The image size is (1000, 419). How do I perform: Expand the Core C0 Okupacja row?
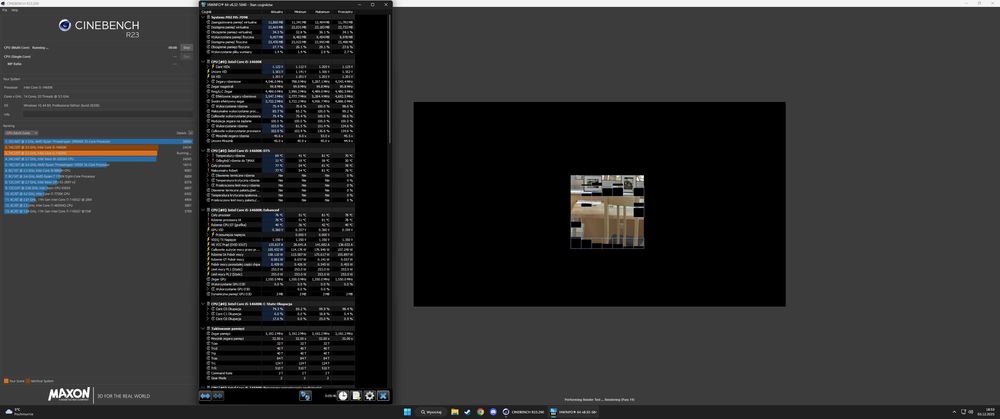pyautogui.click(x=207, y=309)
